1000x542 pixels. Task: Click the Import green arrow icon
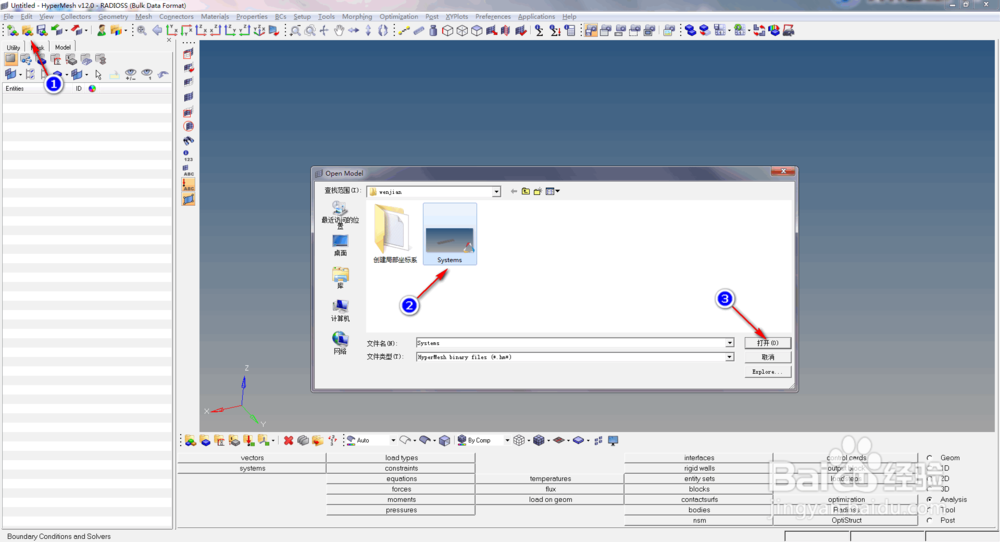57,30
